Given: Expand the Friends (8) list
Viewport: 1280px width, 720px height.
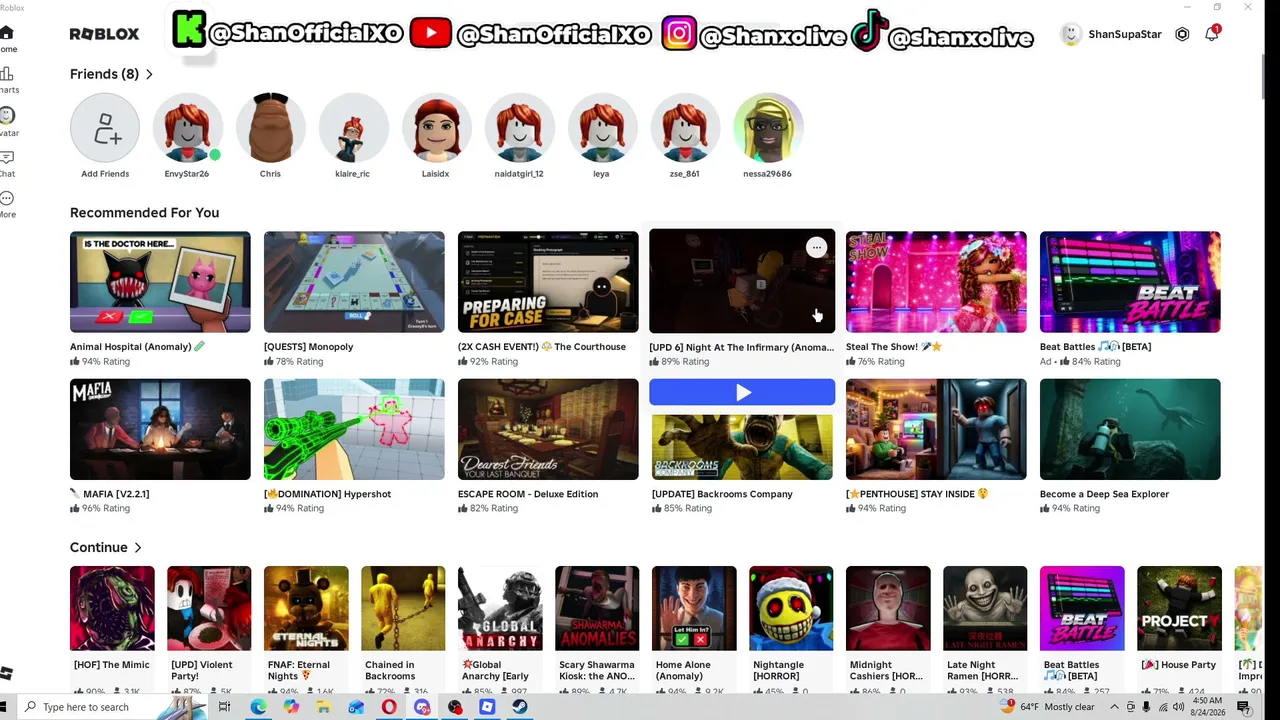Looking at the screenshot, I should (111, 74).
